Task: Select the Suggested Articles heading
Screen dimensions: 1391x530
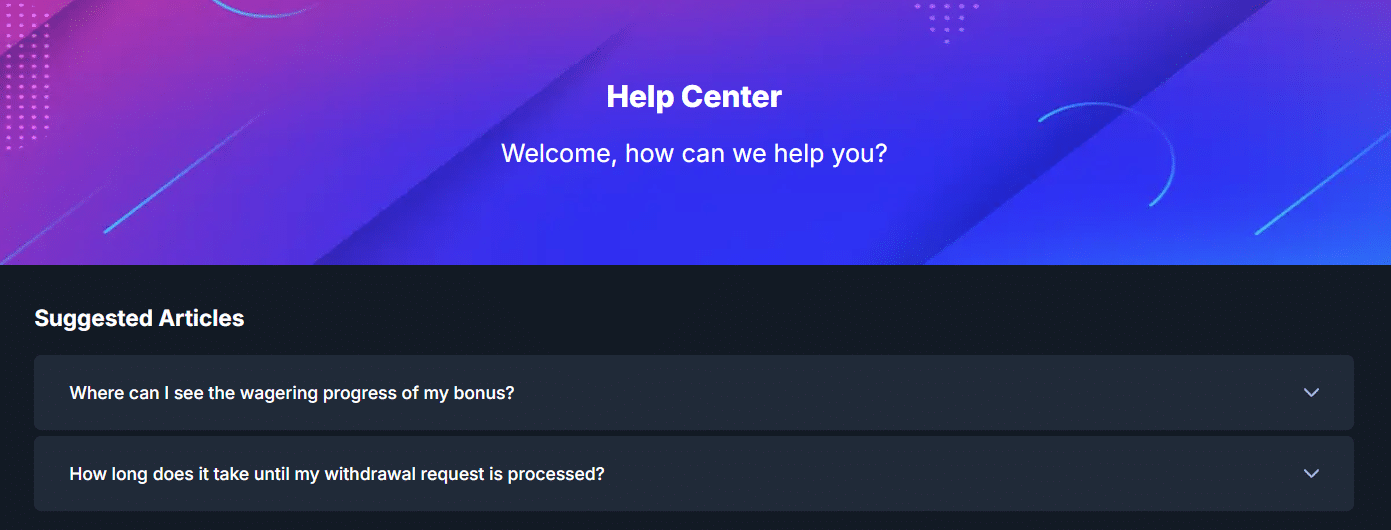Action: [139, 318]
